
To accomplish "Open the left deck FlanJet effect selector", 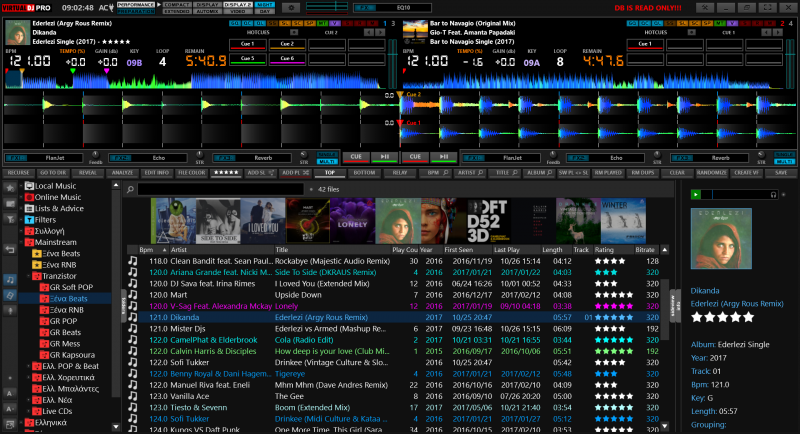I will (55, 158).
